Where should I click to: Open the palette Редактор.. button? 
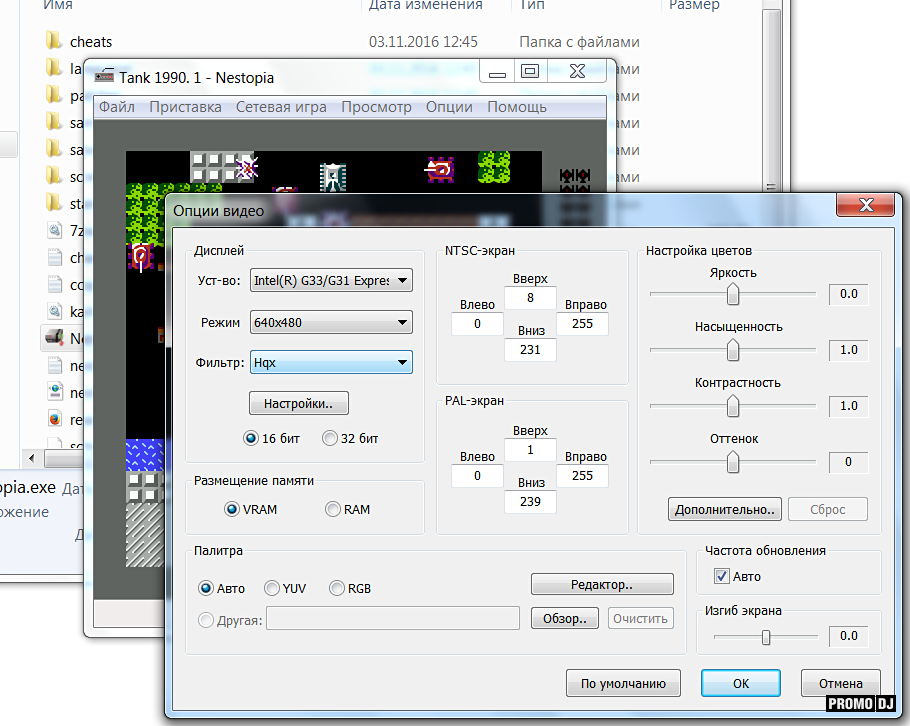(x=602, y=584)
